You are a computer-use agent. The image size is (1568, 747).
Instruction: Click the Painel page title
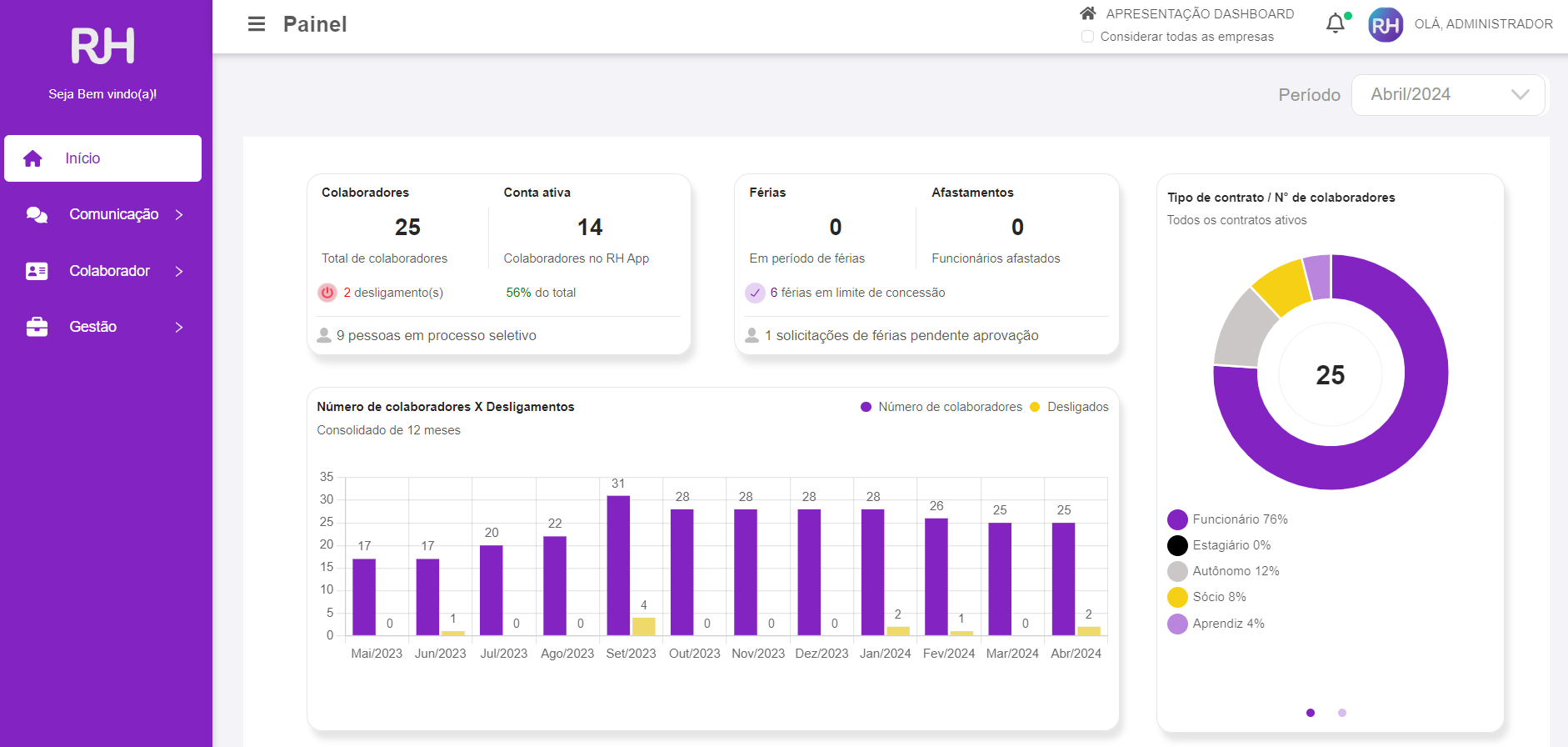coord(315,24)
